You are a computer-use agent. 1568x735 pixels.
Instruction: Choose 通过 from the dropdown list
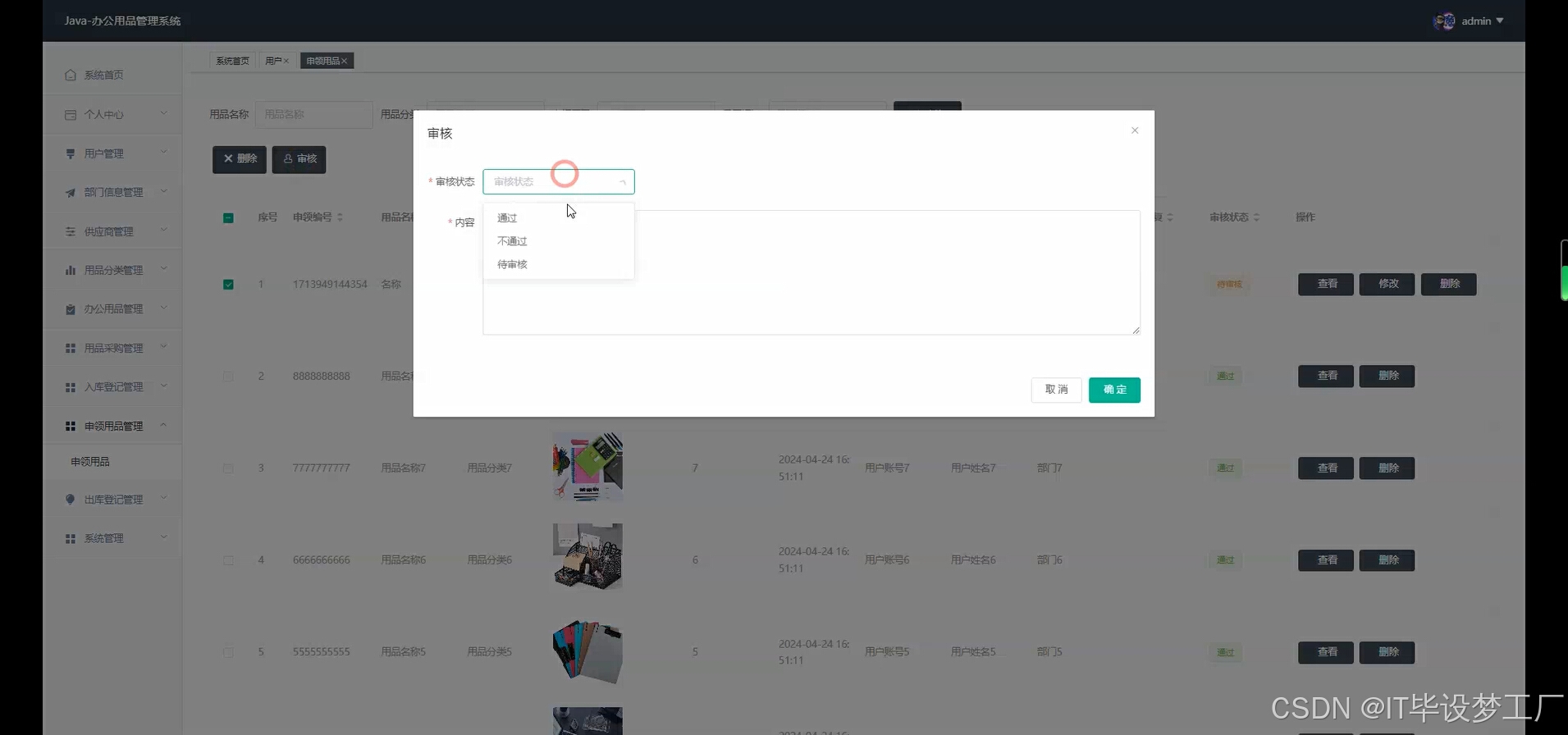point(558,217)
